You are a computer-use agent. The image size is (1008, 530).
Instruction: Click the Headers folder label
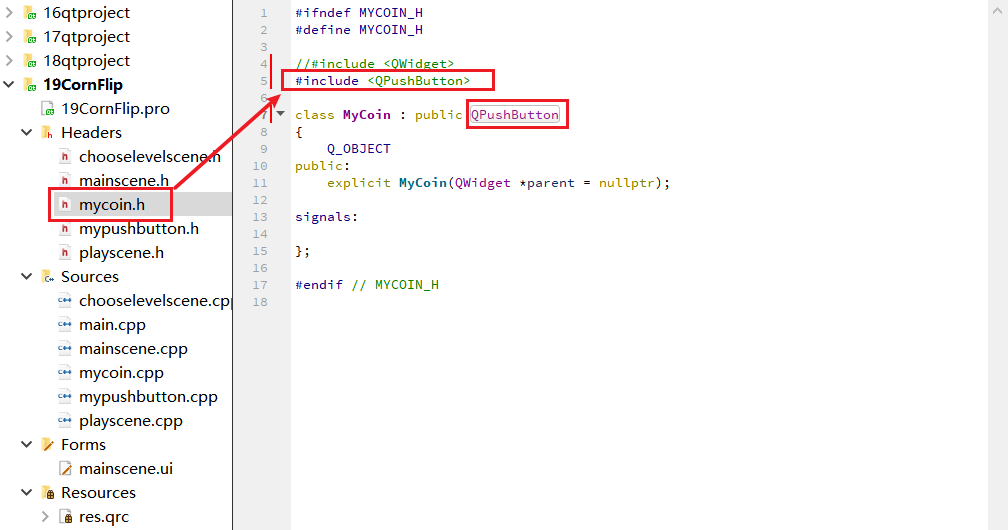(x=91, y=132)
